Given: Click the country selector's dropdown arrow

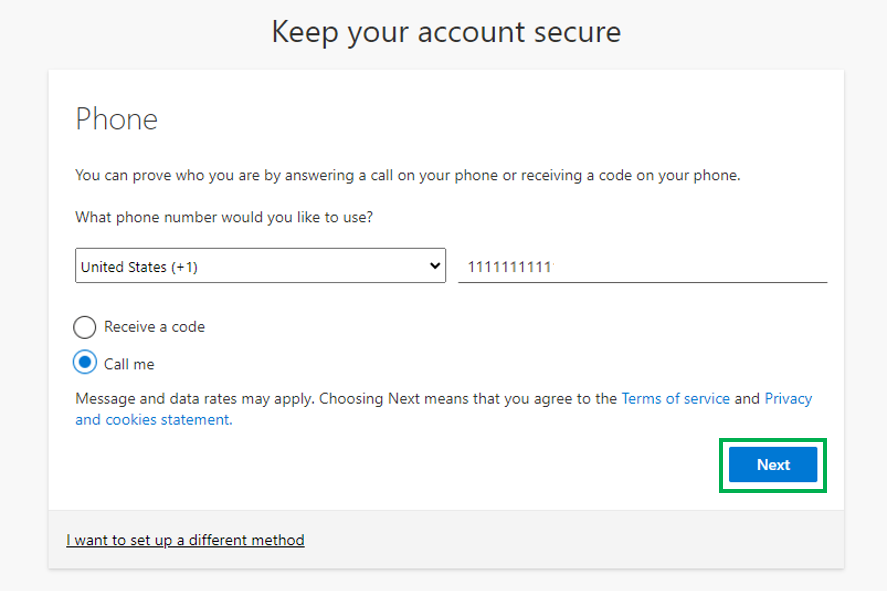Looking at the screenshot, I should pos(434,266).
